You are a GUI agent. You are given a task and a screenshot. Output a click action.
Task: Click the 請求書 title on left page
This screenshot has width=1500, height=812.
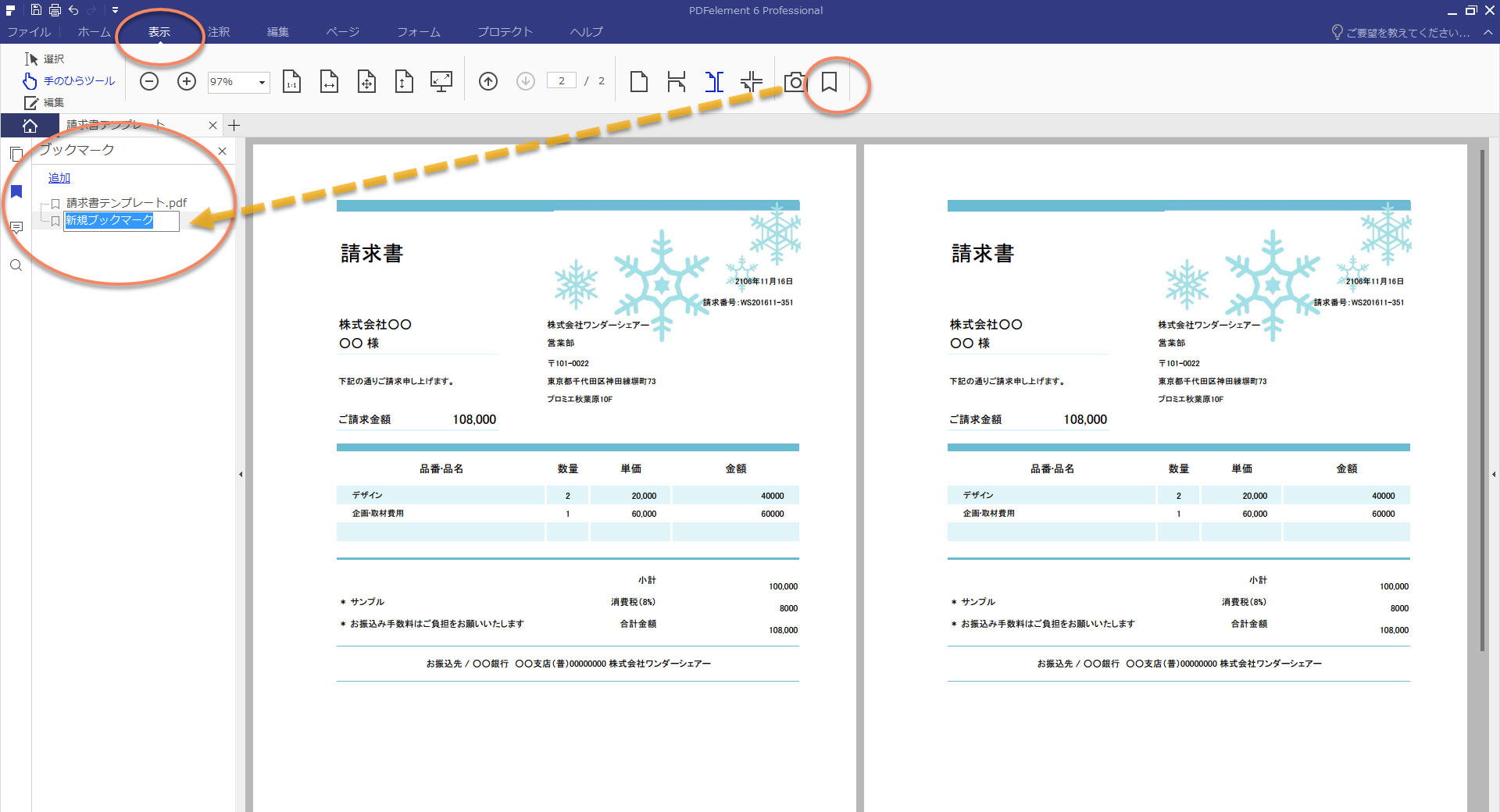(372, 254)
